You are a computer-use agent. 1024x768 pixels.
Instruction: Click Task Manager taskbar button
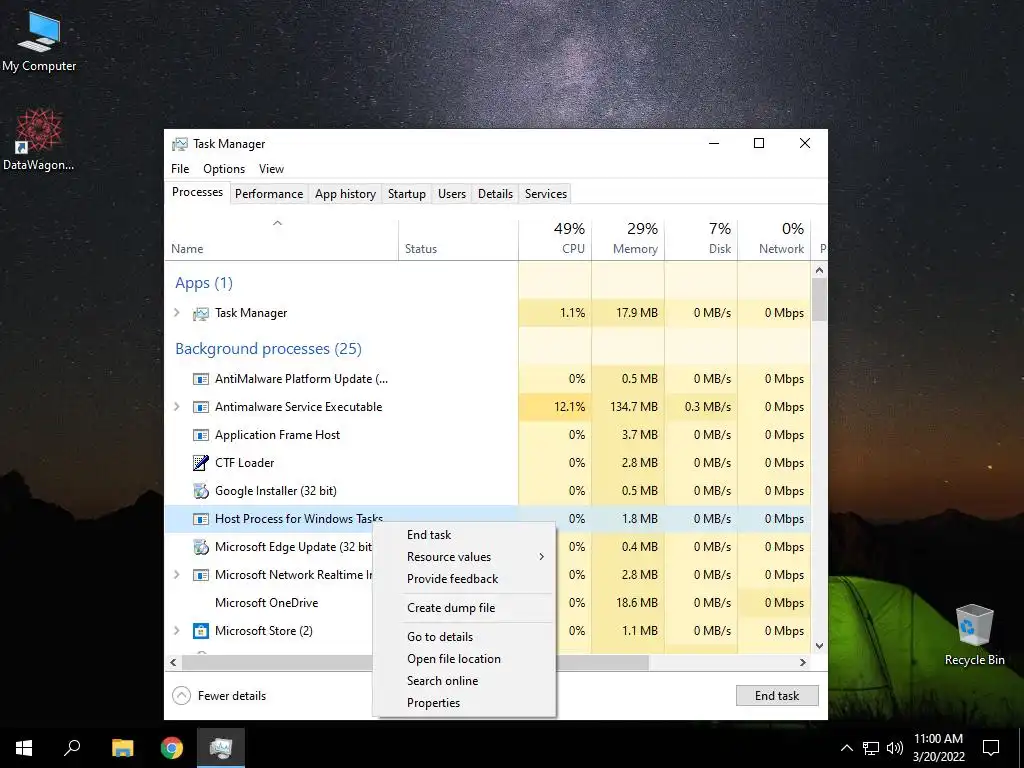(221, 748)
